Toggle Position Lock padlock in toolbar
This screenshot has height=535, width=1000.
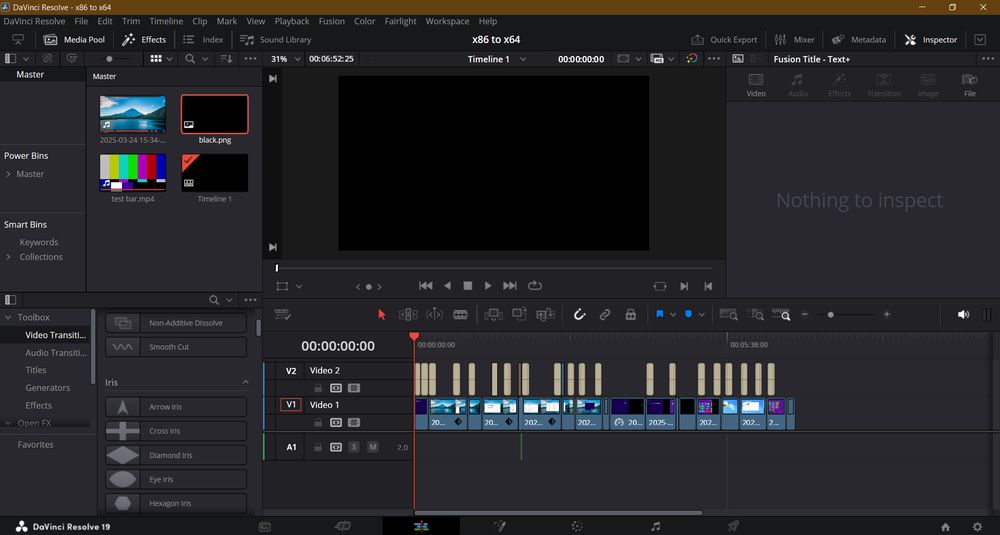pos(631,314)
